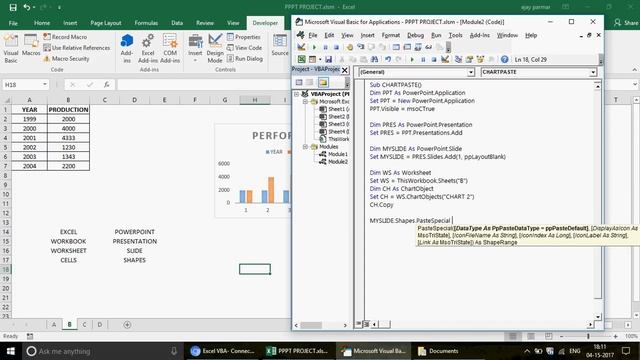Click VBA Help question mark icon
Screen dimensions: 640x360
pyautogui.click(x=504, y=60)
